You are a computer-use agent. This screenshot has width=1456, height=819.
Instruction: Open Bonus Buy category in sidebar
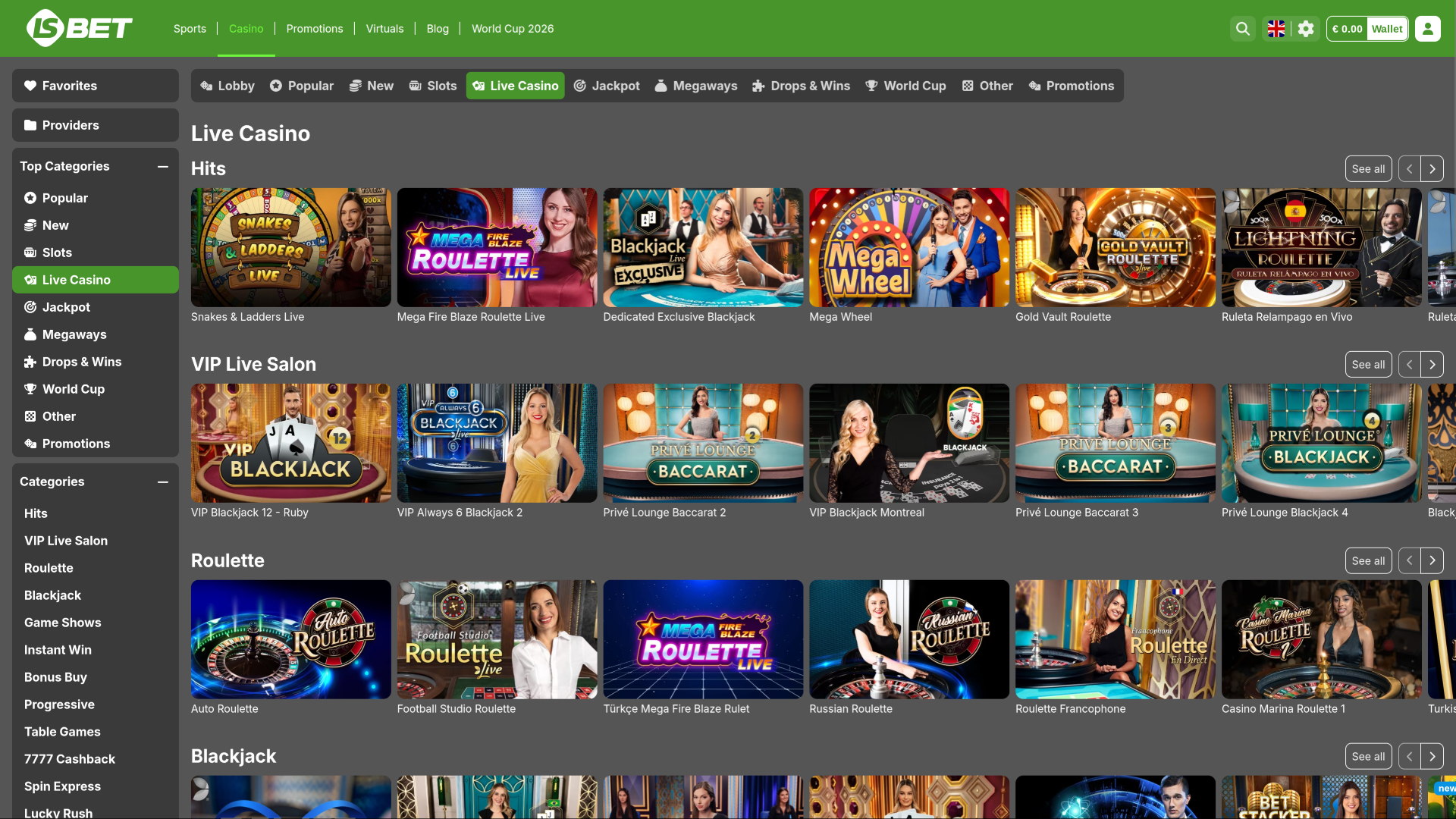[x=55, y=677]
